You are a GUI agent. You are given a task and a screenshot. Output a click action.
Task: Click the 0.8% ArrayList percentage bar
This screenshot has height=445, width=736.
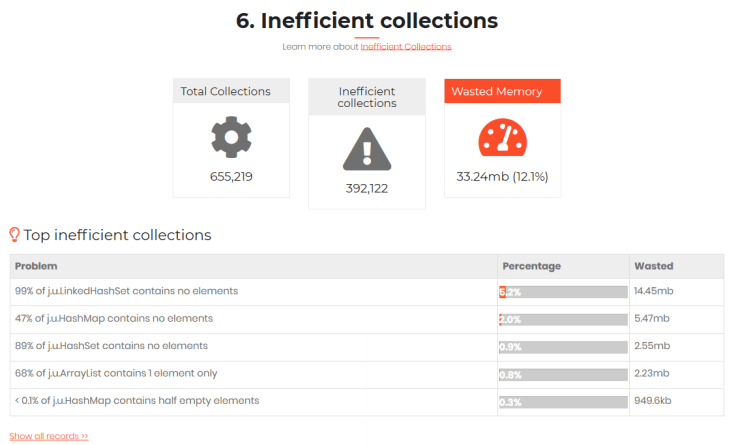tap(563, 375)
